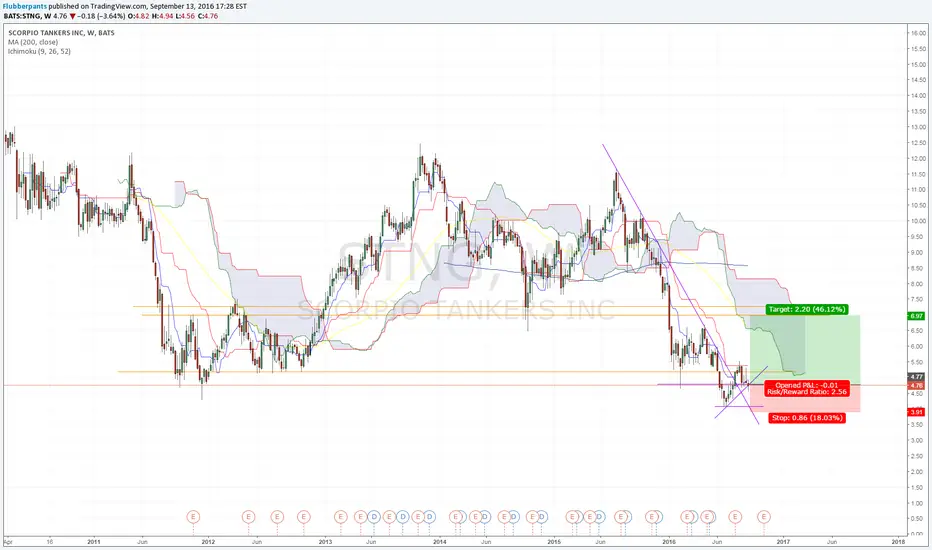Click the 16.00 price scale label

point(917,33)
